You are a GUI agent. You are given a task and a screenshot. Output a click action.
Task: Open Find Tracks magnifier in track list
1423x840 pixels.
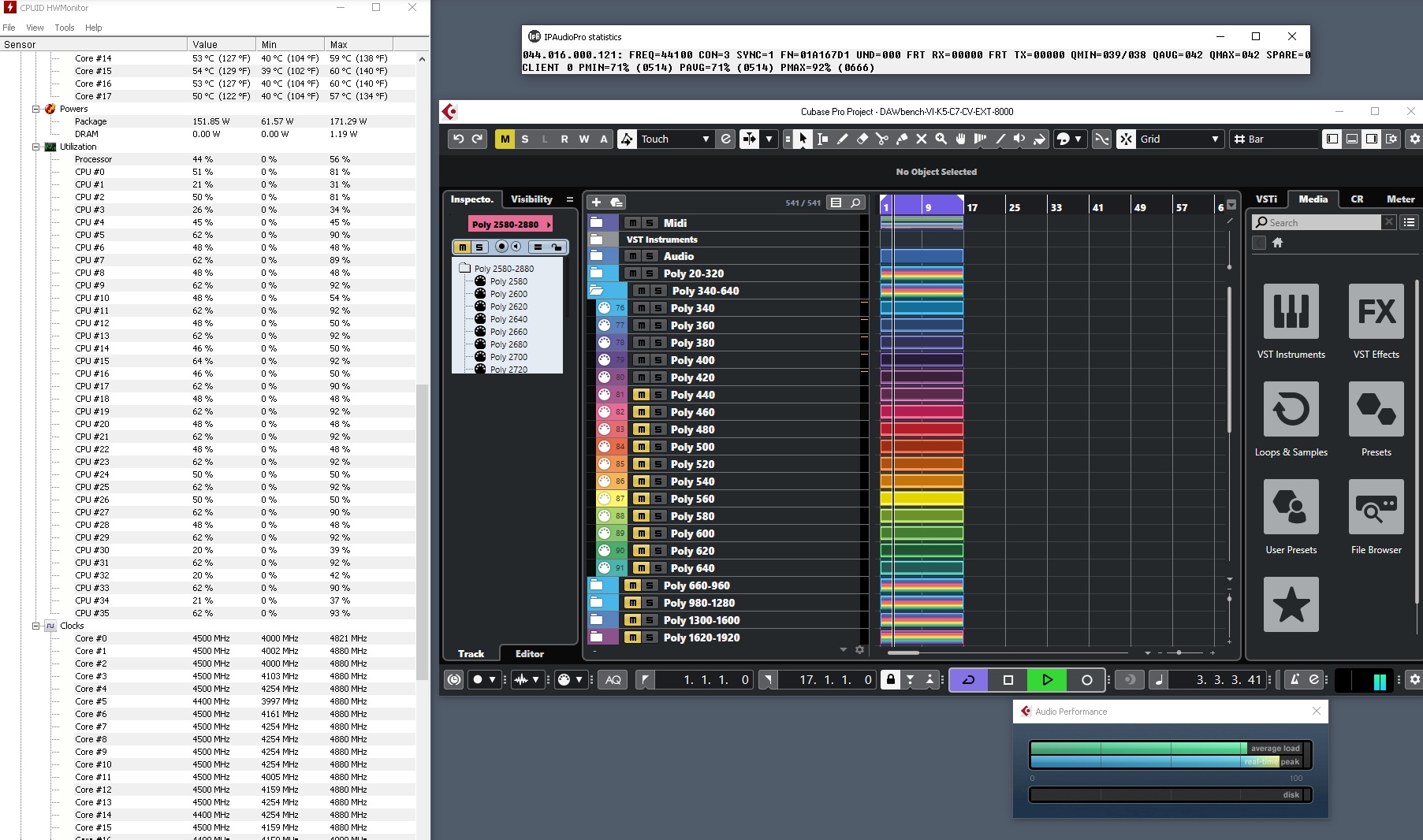855,203
